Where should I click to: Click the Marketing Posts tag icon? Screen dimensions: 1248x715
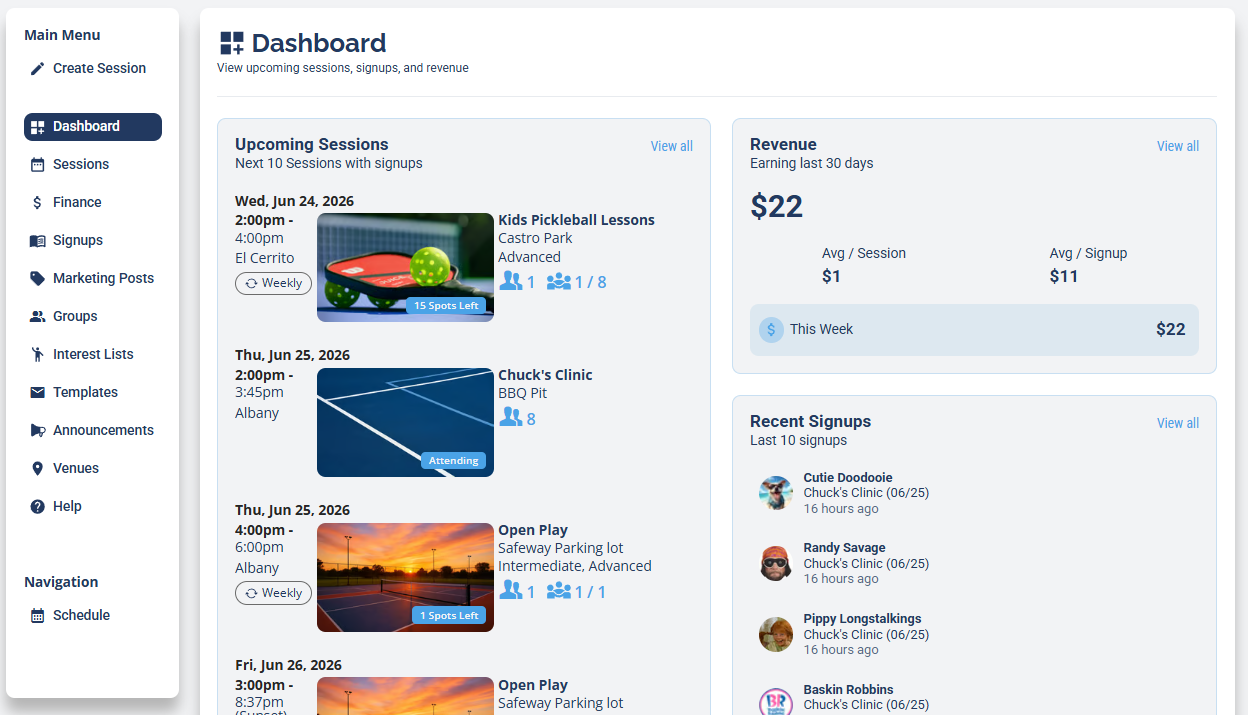pyautogui.click(x=37, y=278)
